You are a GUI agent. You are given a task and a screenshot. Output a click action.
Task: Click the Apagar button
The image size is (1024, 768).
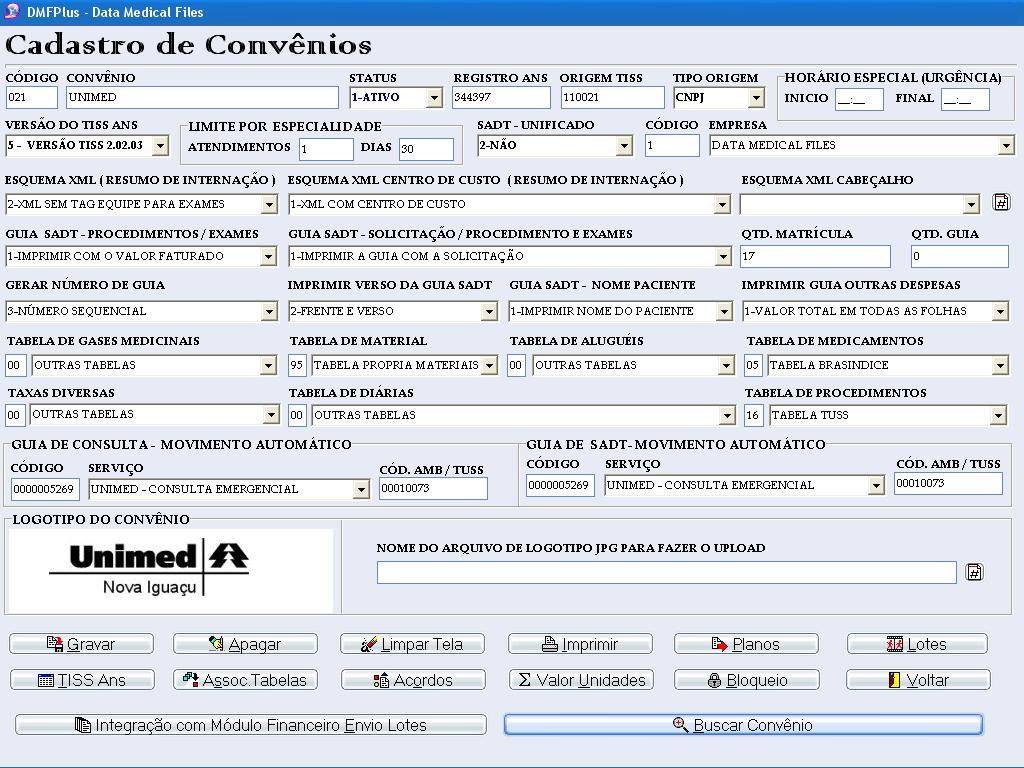246,644
